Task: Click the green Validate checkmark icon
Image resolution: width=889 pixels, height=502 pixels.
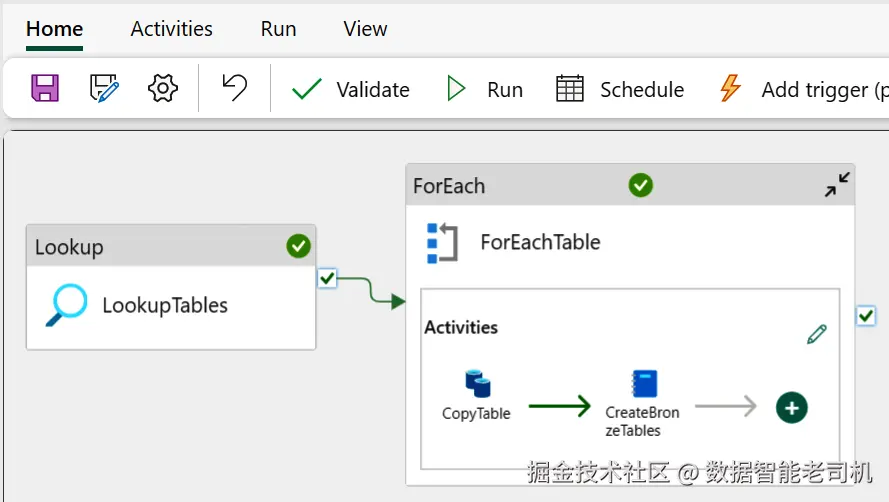Action: 307,89
